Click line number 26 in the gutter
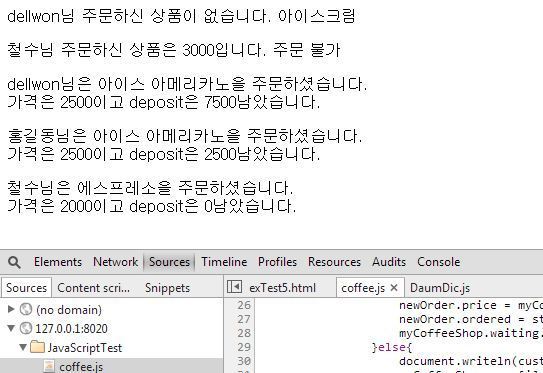The image size is (543, 373). 244,305
